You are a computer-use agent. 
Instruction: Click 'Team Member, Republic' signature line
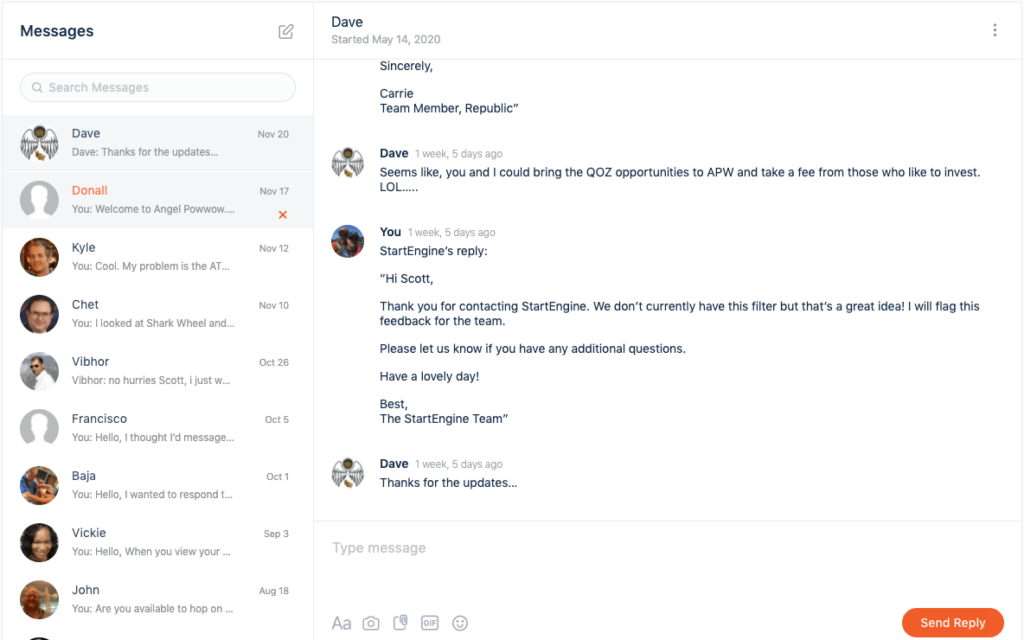[449, 108]
